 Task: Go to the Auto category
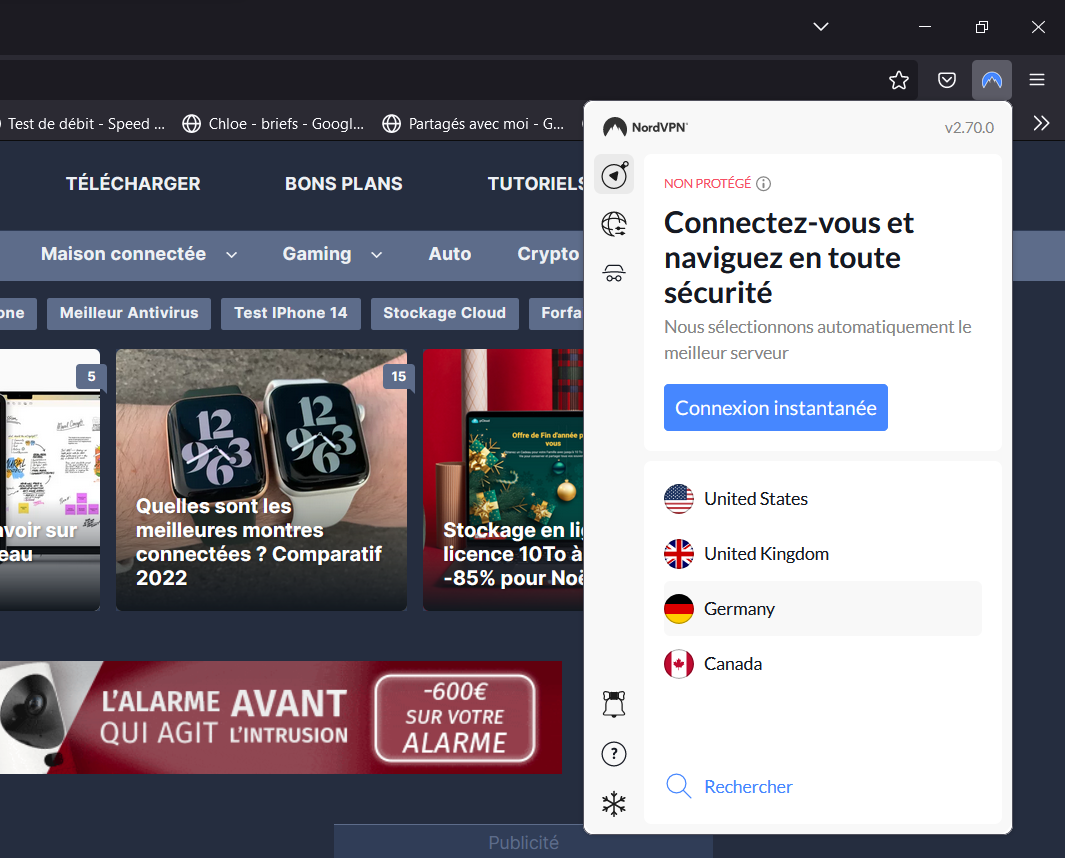450,253
